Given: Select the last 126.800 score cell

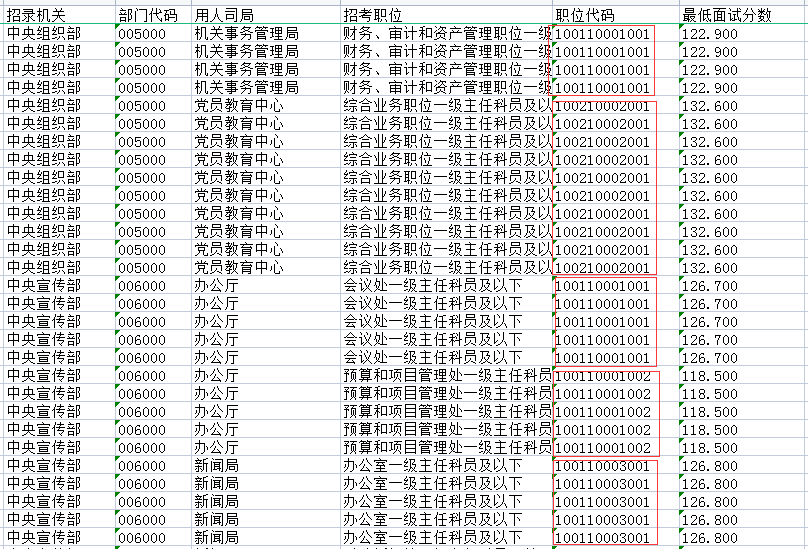Looking at the screenshot, I should [743, 537].
